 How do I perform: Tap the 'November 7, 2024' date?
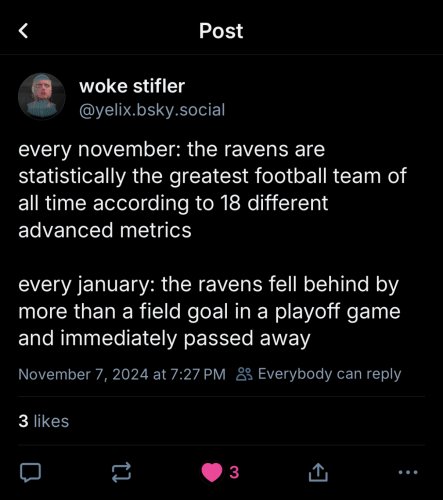point(83,374)
